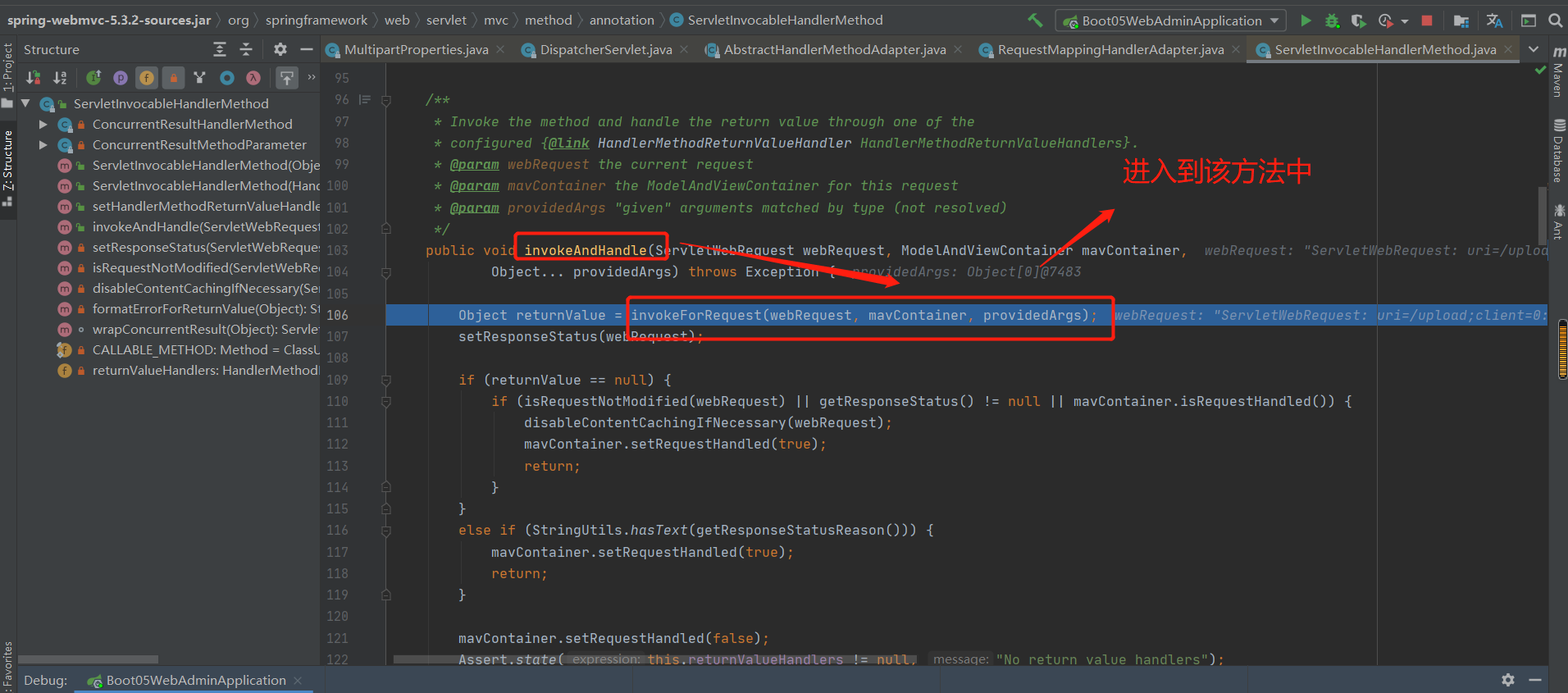The height and width of the screenshot is (693, 1568).
Task: Click the line 106 gutter number
Action: [x=337, y=315]
